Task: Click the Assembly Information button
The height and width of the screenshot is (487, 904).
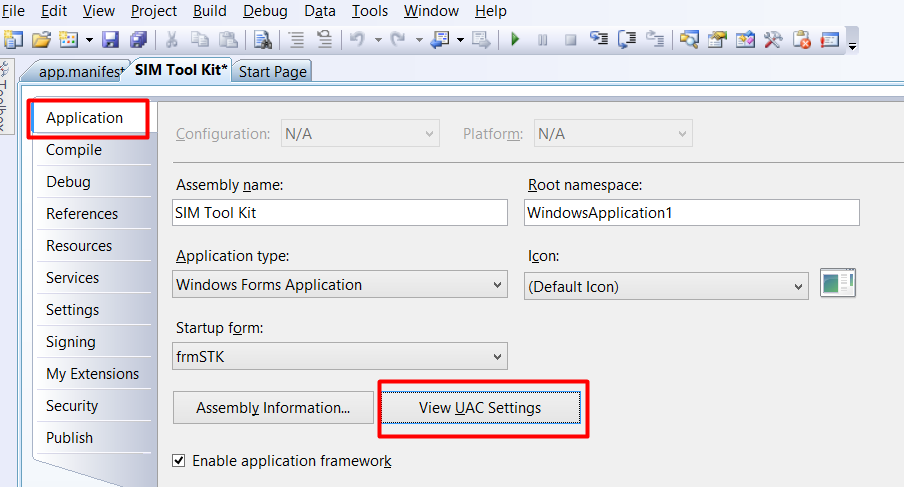Action: 273,408
